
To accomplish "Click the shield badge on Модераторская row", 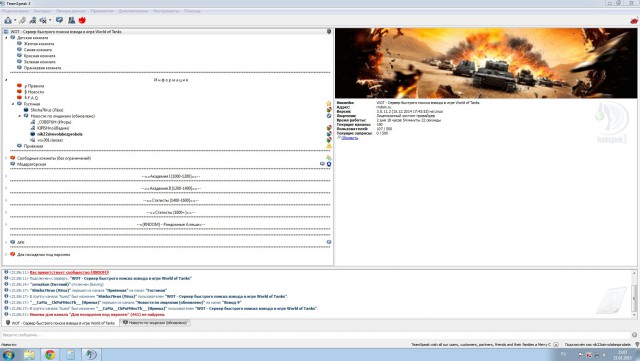I will click(x=329, y=164).
